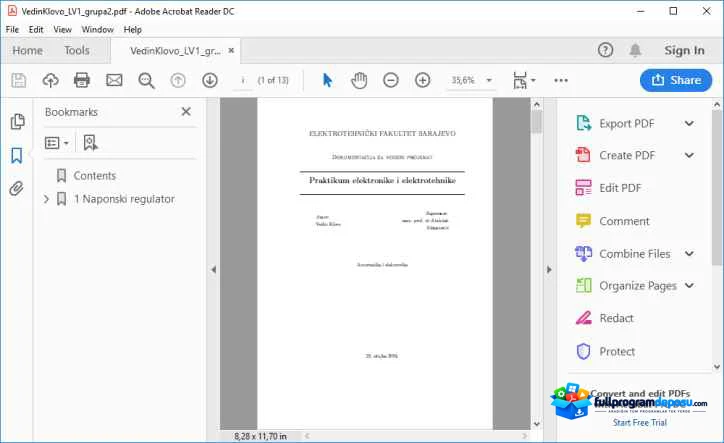Send file by email envelope icon
The image size is (724, 443).
tap(114, 80)
